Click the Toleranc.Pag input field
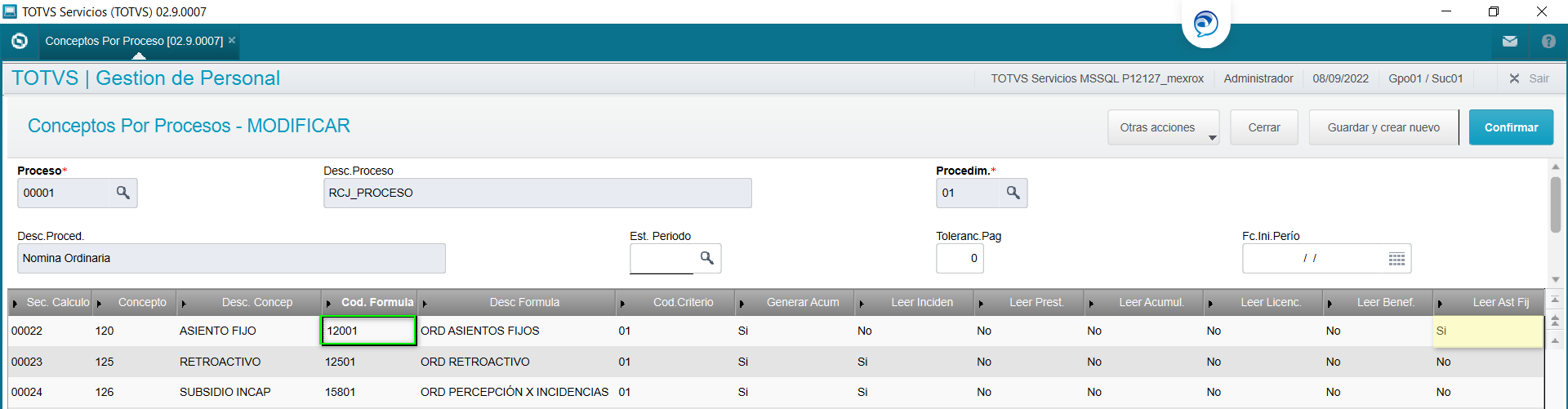 [x=960, y=258]
